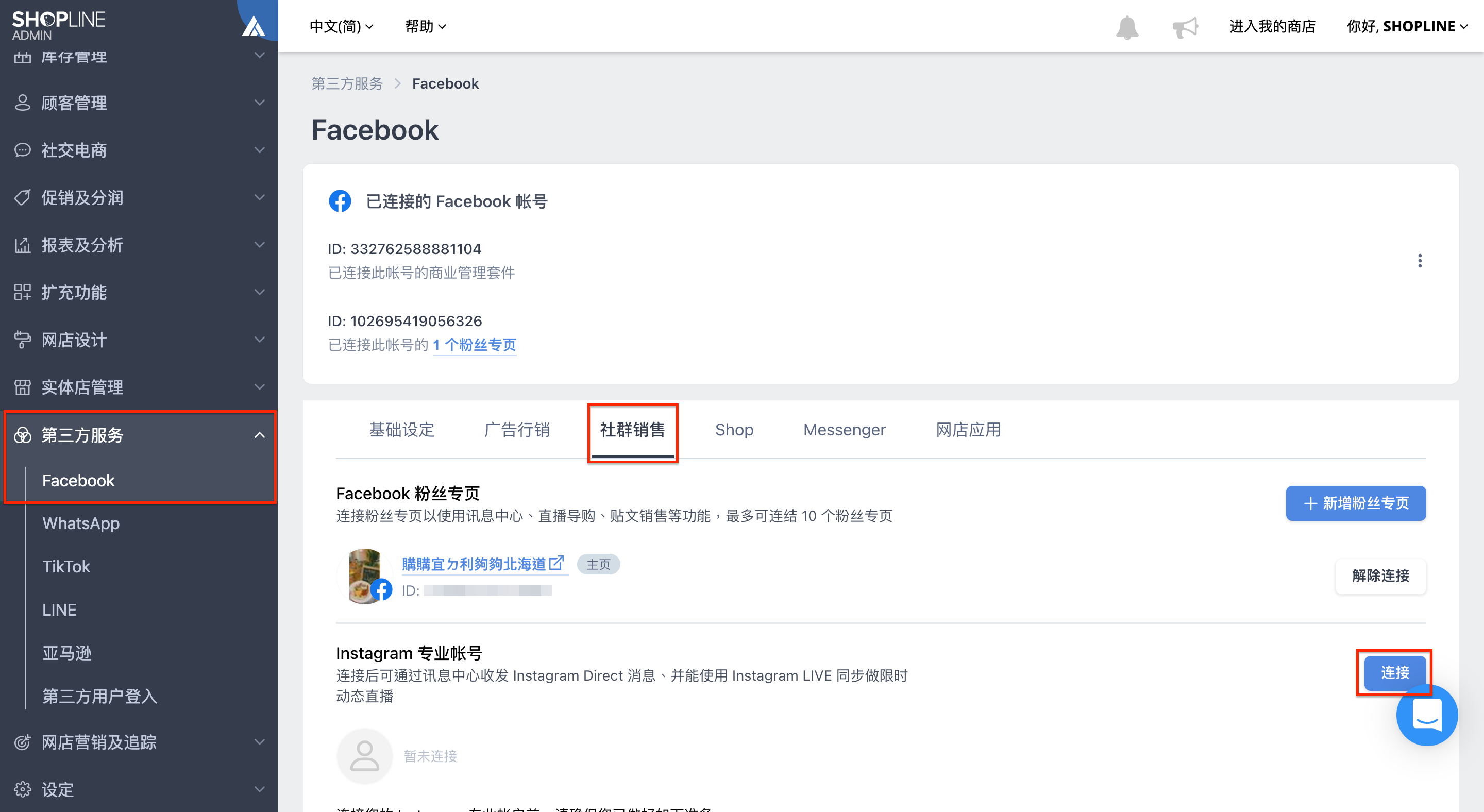Open the 1 个粉丝专页 link

[x=474, y=345]
